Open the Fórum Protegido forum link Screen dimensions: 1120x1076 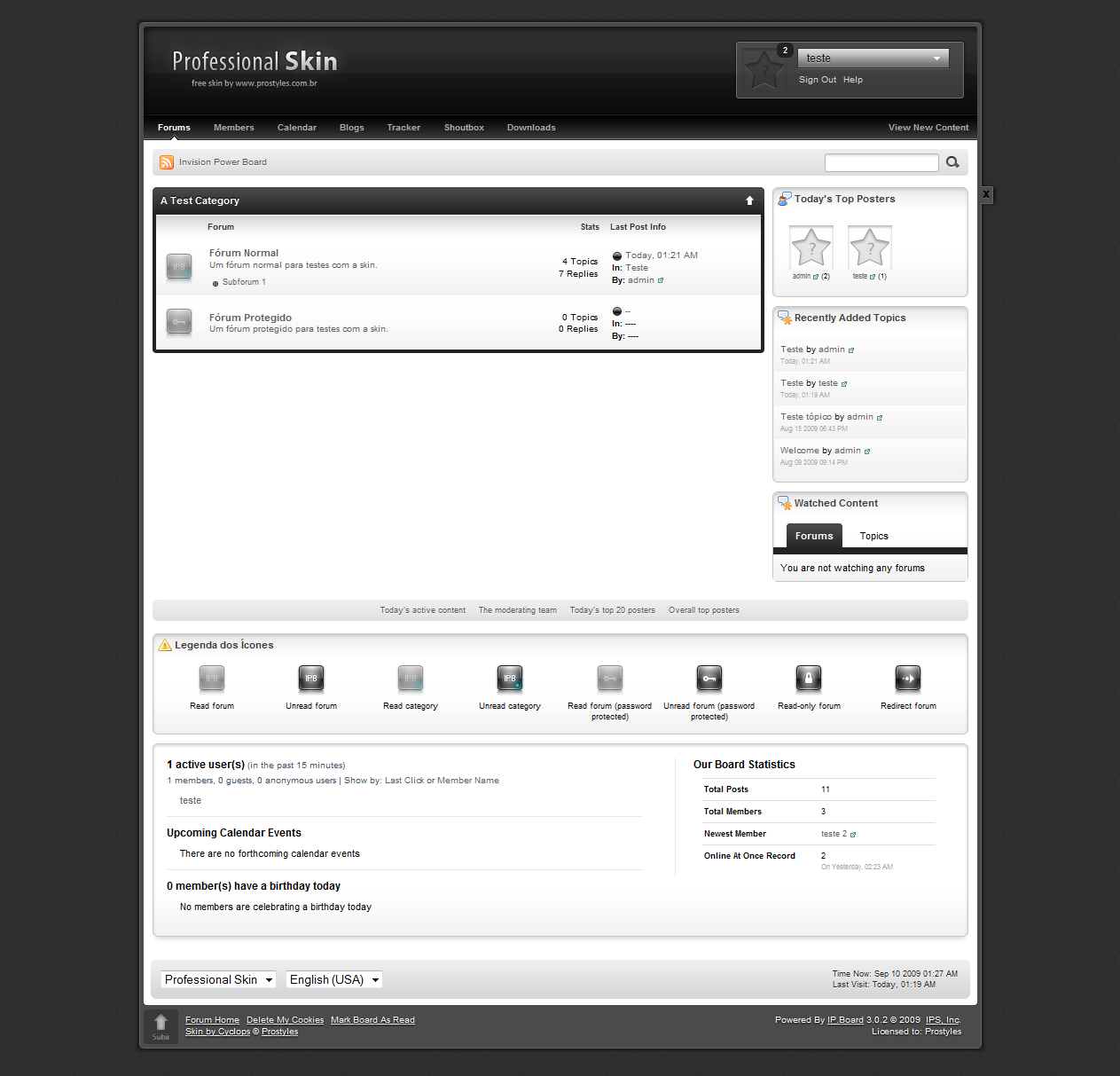click(x=250, y=318)
